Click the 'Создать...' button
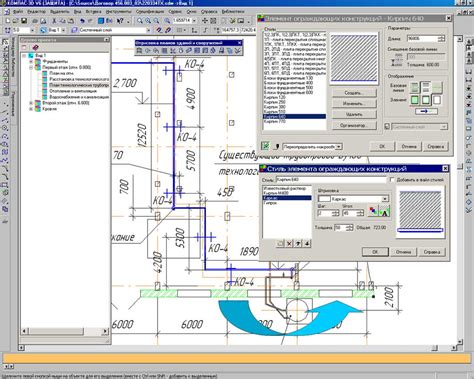 point(354,93)
